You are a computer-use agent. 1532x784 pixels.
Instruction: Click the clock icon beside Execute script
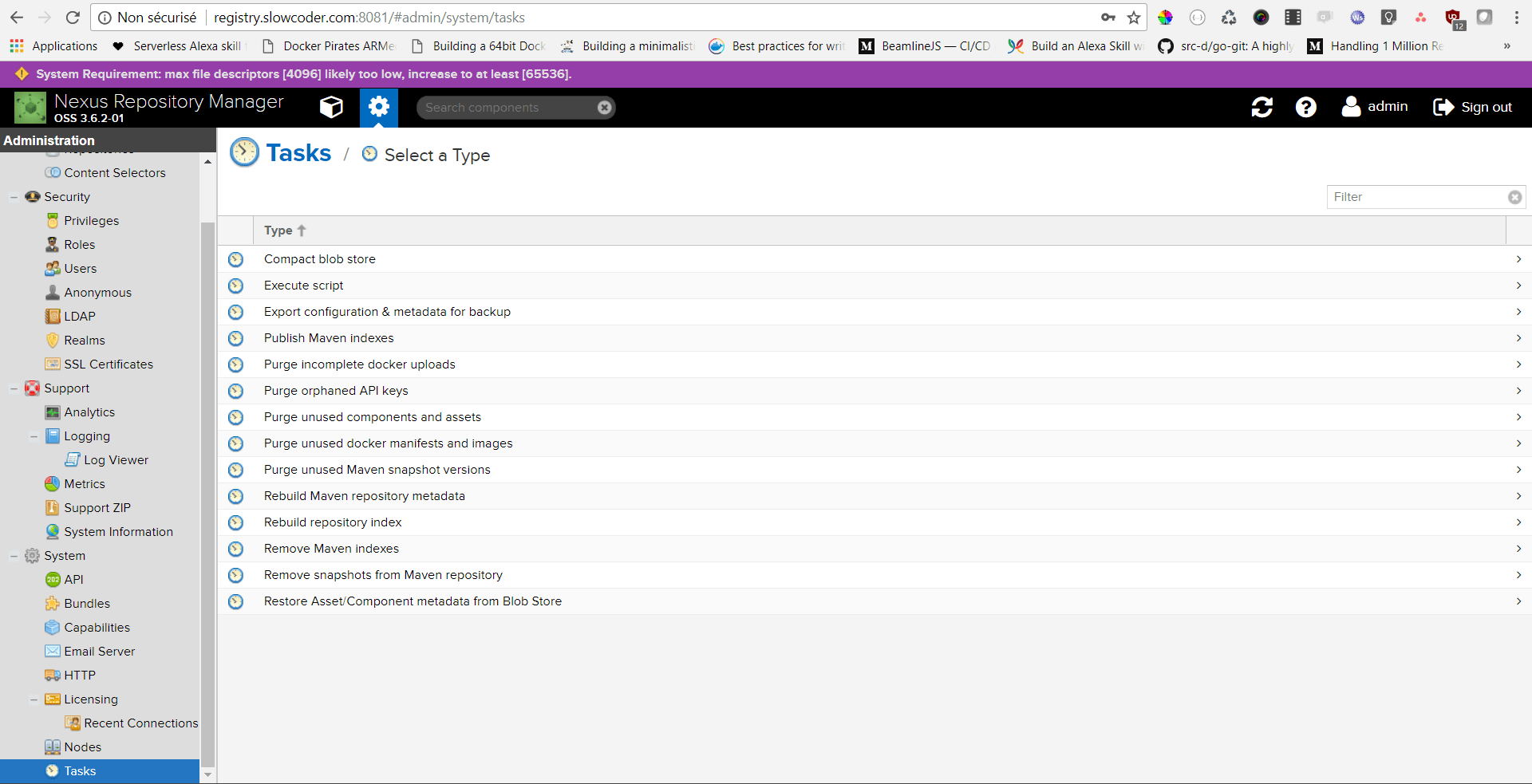[x=235, y=286]
